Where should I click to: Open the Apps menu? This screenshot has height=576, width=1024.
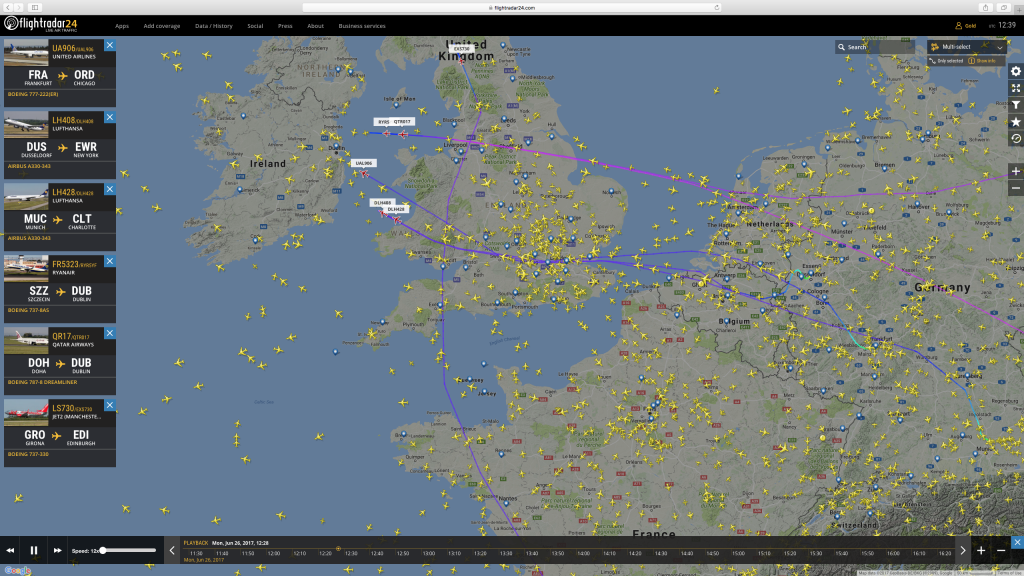(121, 26)
